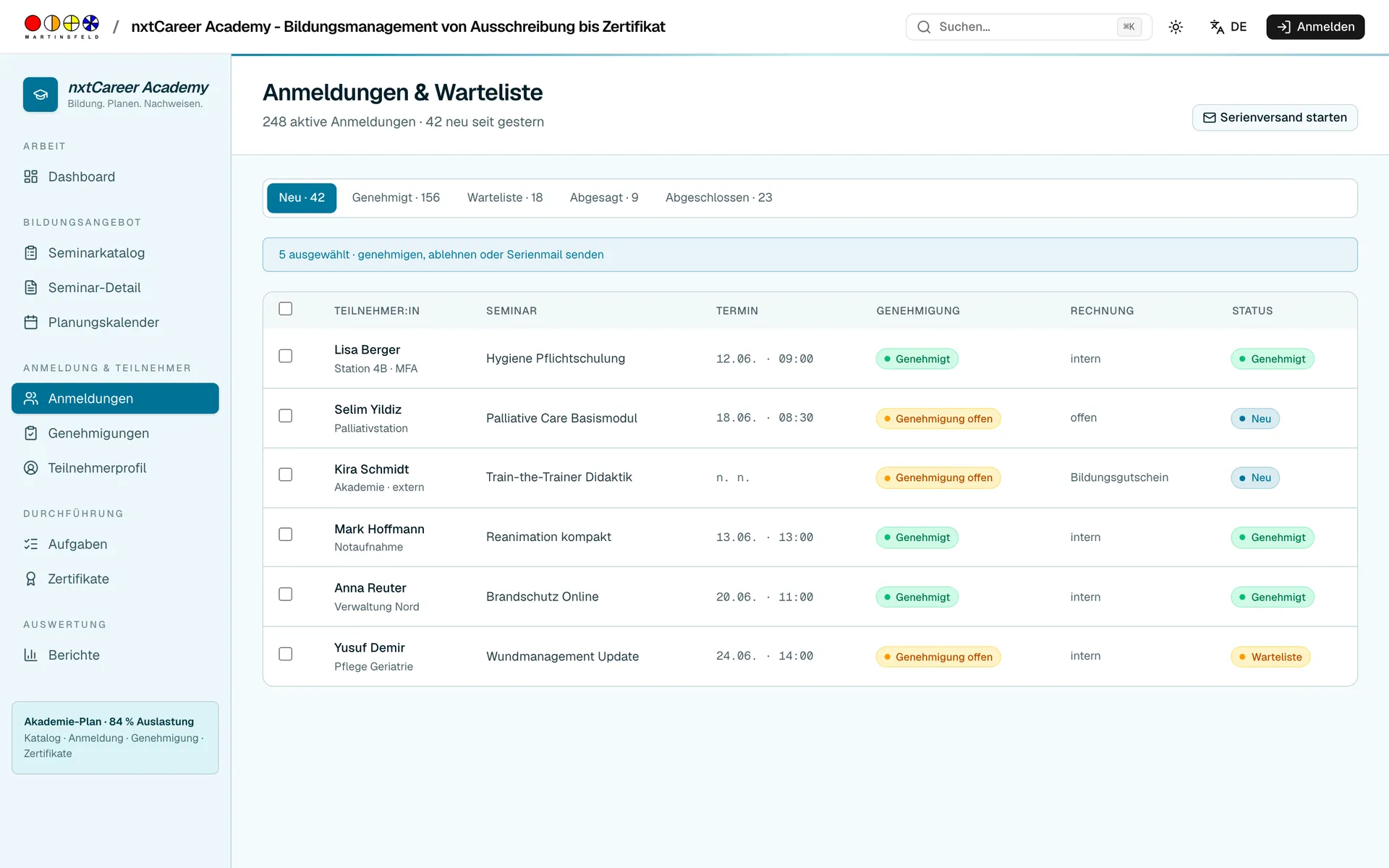Viewport: 1389px width, 868px height.
Task: Click the Serienversand starten button
Action: click(1275, 118)
